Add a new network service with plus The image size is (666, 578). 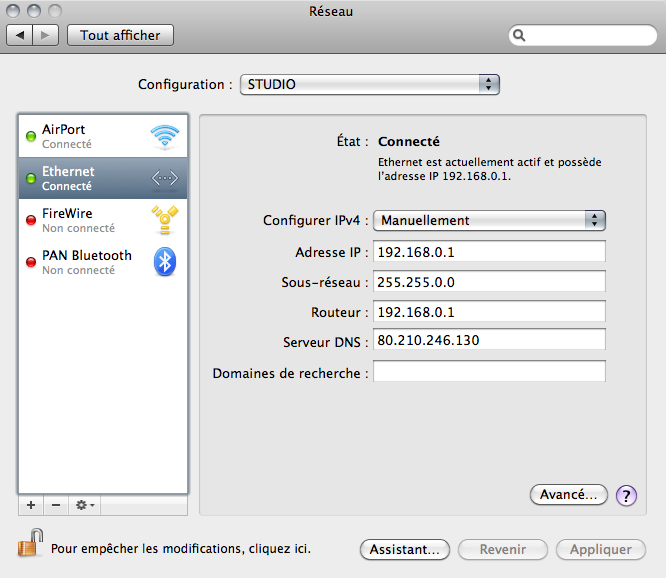coord(31,505)
